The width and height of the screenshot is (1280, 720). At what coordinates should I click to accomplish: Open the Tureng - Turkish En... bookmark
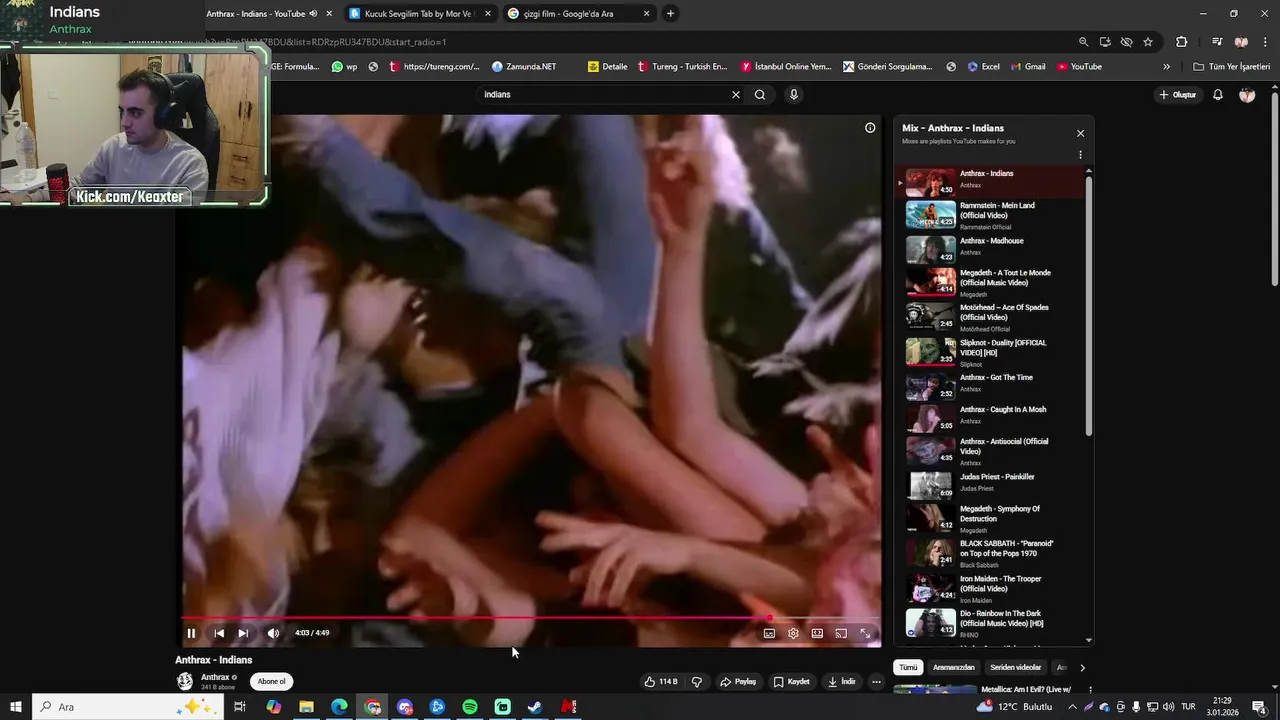tap(682, 67)
